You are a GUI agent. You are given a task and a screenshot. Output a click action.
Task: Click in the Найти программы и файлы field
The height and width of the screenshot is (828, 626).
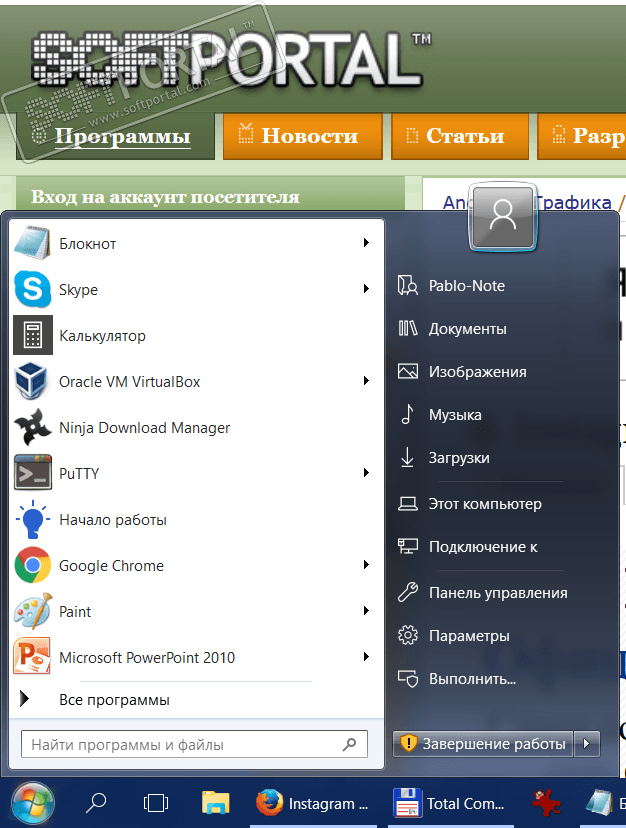pos(194,745)
